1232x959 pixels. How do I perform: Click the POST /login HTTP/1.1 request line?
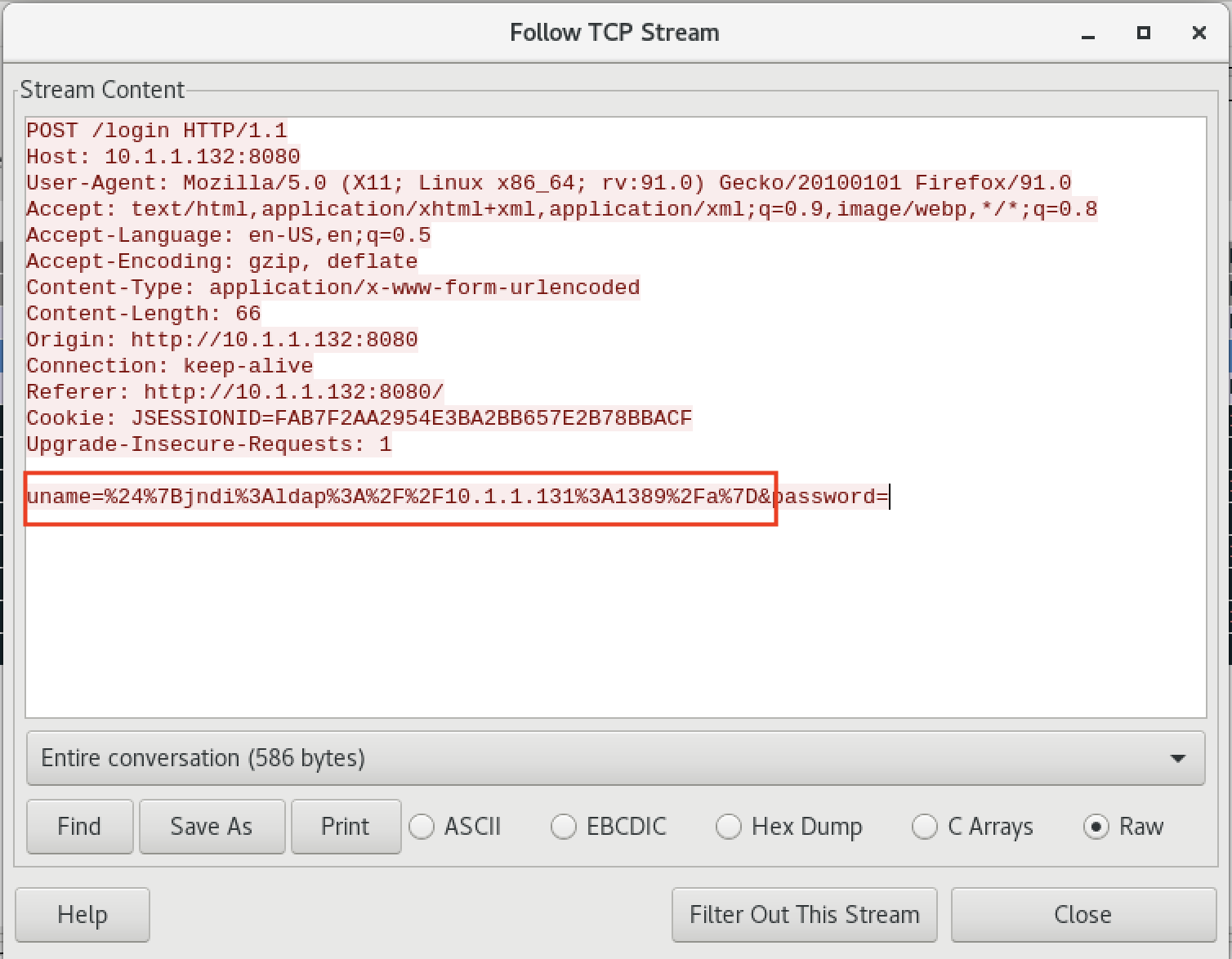point(157,131)
